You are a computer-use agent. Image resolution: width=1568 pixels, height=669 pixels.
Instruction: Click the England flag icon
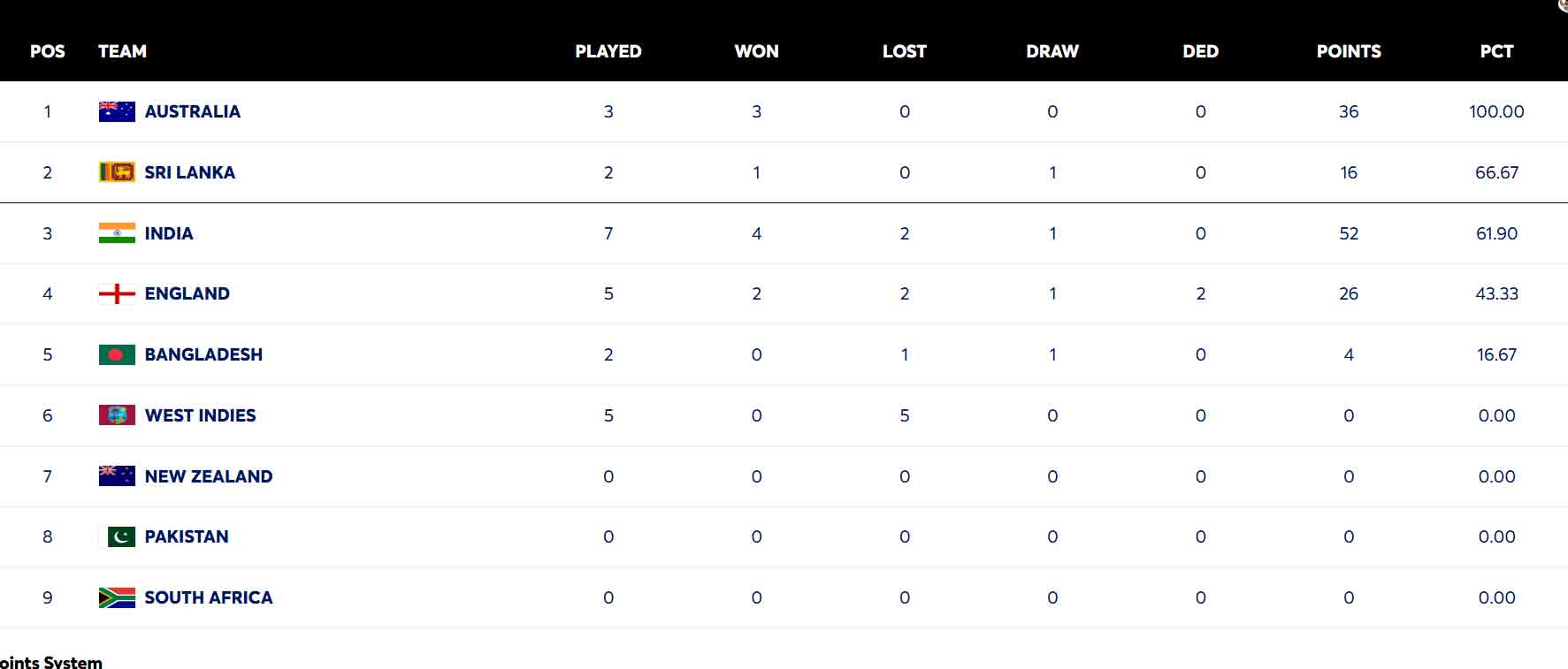117,293
